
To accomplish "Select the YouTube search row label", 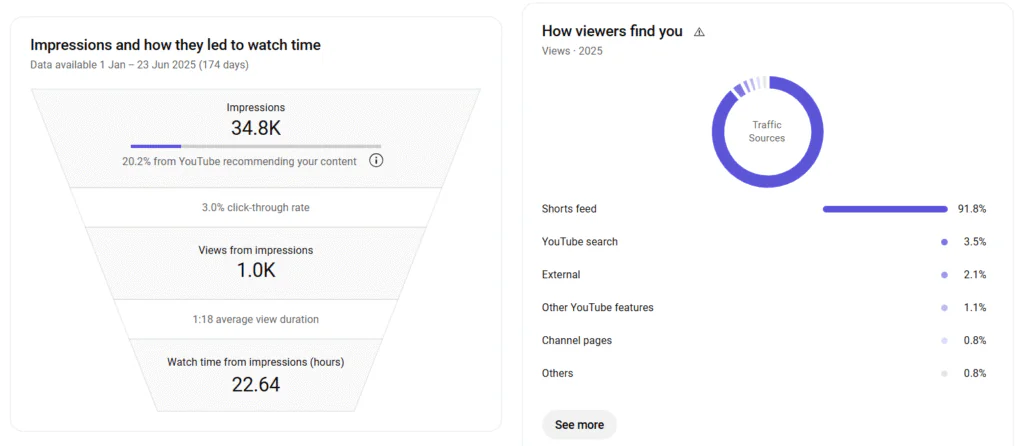I will [579, 242].
